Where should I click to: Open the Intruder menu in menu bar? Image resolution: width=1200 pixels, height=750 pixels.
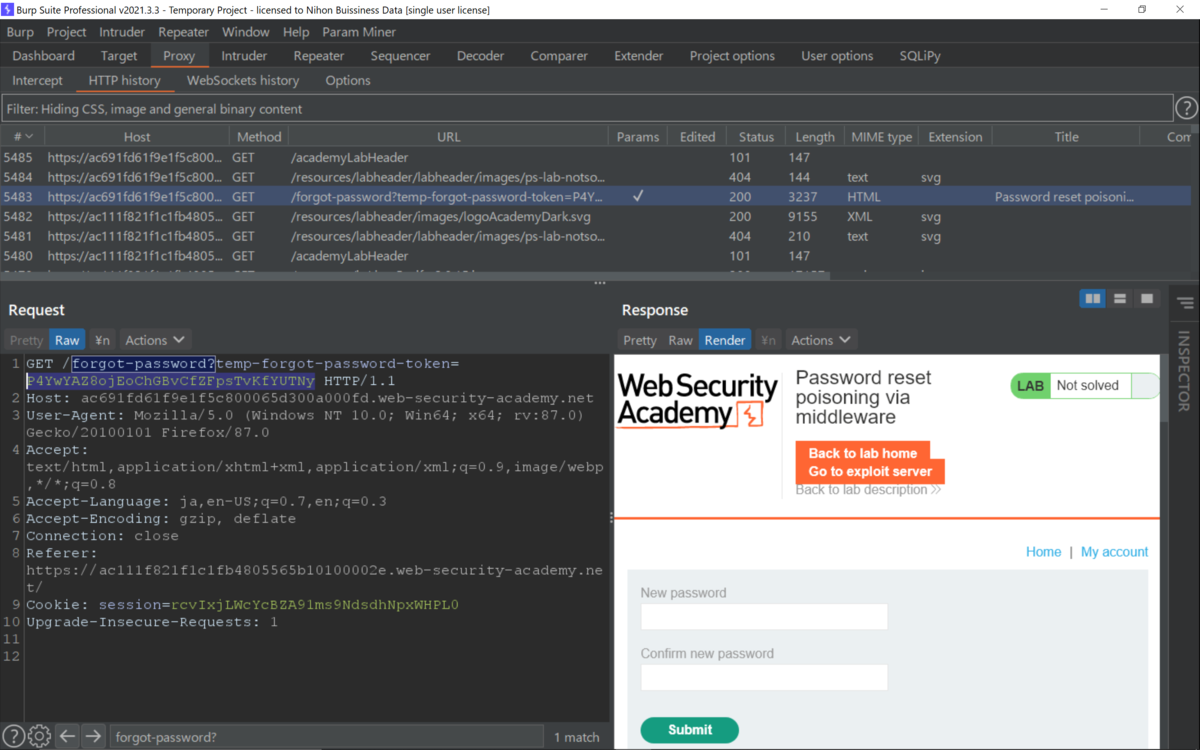point(122,32)
